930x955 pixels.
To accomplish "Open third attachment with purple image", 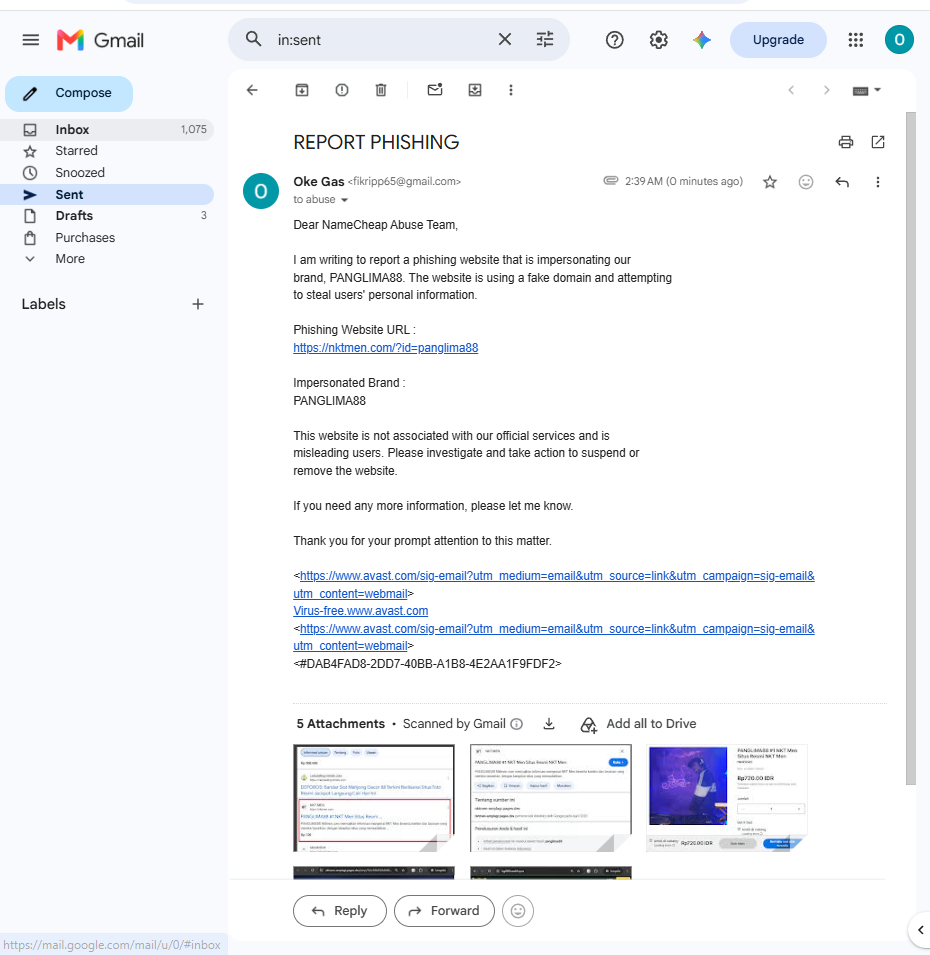I will click(x=727, y=798).
